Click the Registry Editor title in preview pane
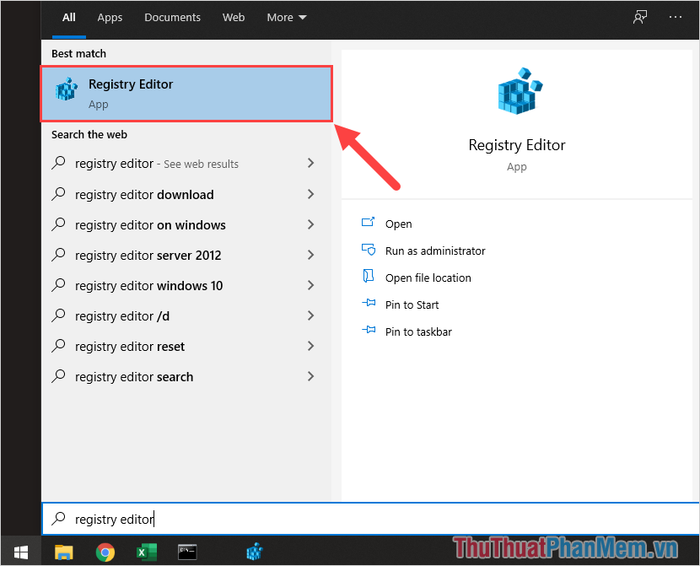This screenshot has height=566, width=700. (517, 146)
